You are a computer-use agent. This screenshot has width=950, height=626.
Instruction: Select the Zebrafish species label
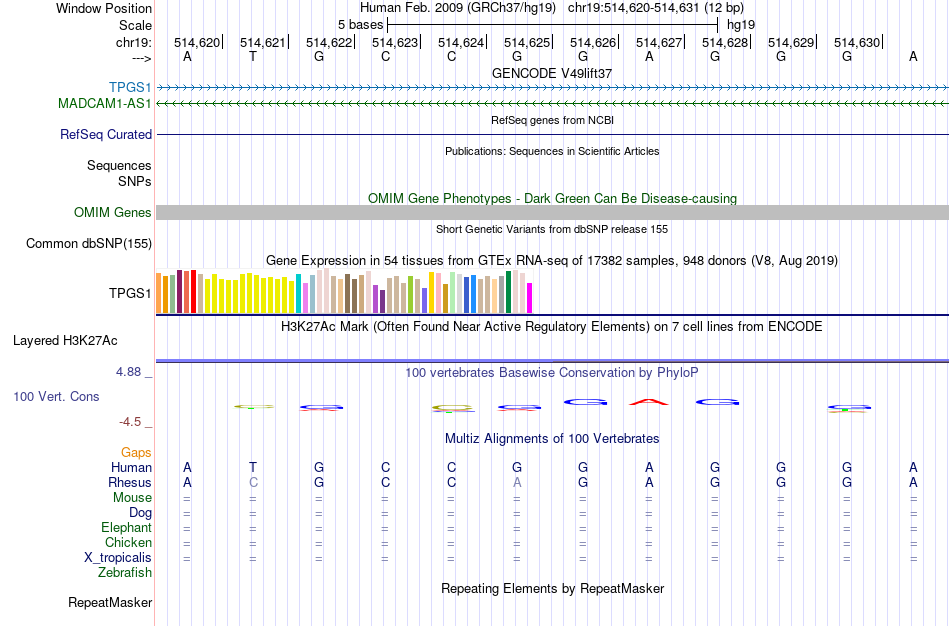pyautogui.click(x=125, y=572)
